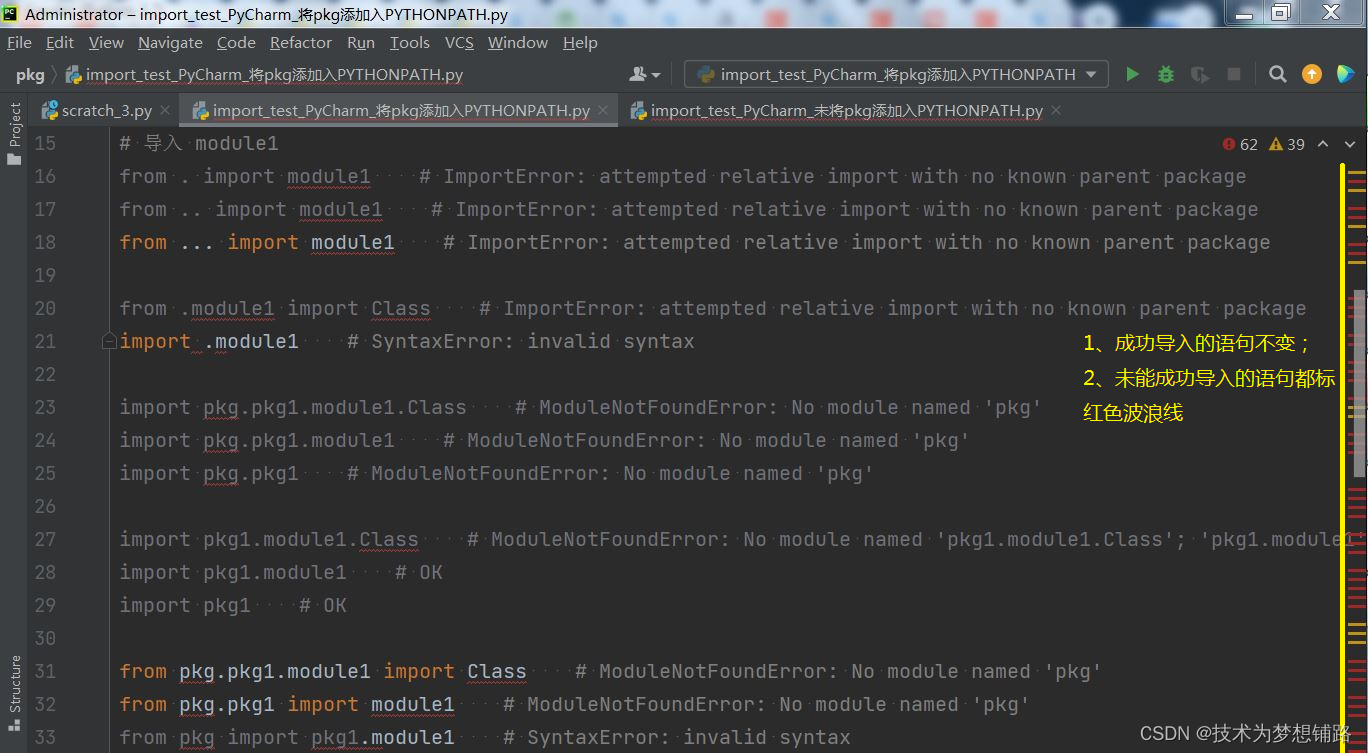Click 'pkg.pkg1' on line 25
1368x753 pixels.
point(251,473)
